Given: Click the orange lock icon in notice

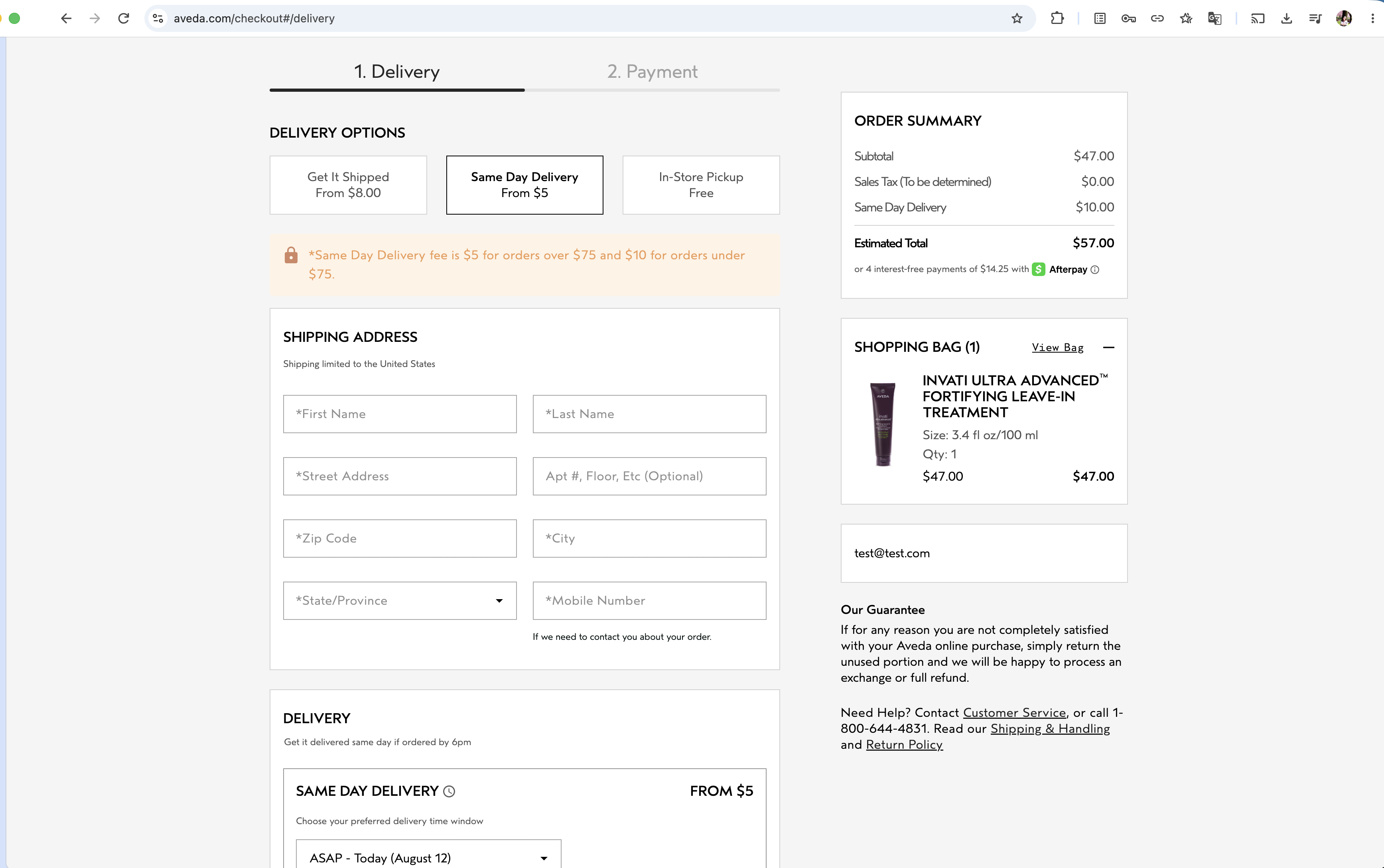Looking at the screenshot, I should tap(291, 255).
